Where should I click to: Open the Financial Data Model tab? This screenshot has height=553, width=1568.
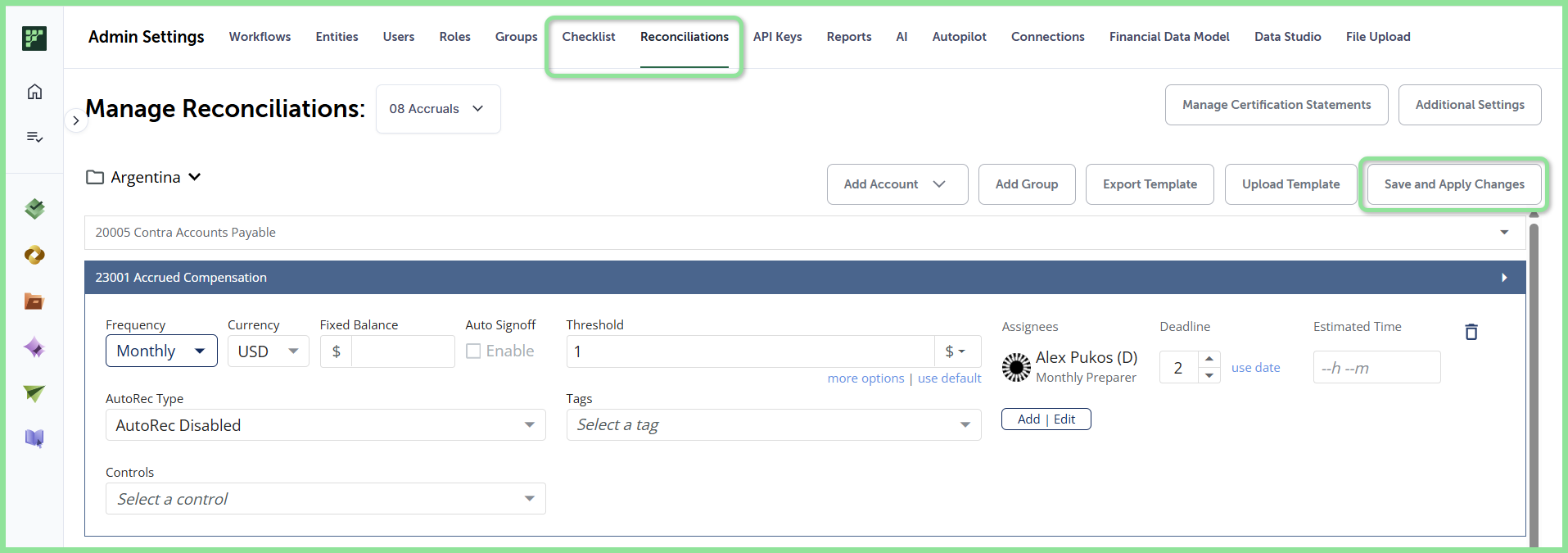coord(1169,37)
